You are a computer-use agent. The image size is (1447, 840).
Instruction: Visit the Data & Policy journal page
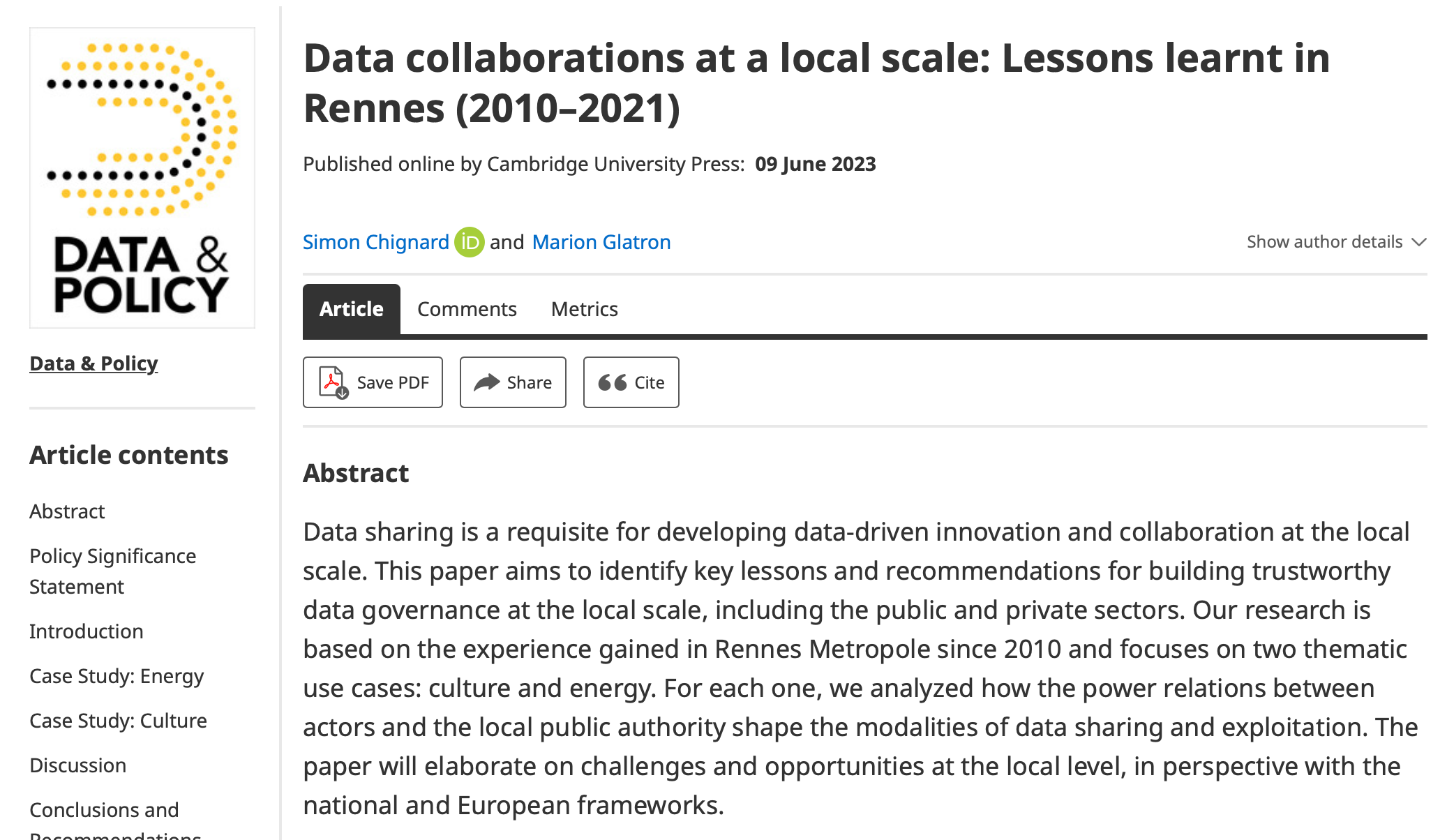click(93, 363)
